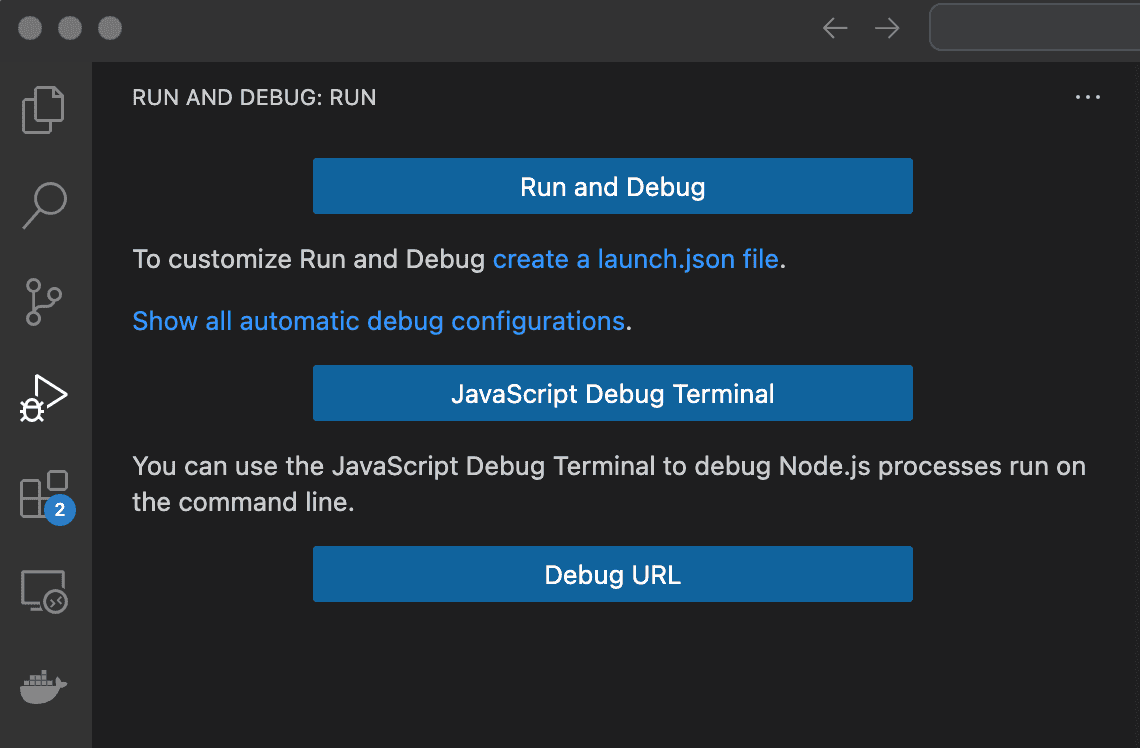Viewport: 1140px width, 748px height.
Task: Click the navigate back arrow
Action: point(834,28)
